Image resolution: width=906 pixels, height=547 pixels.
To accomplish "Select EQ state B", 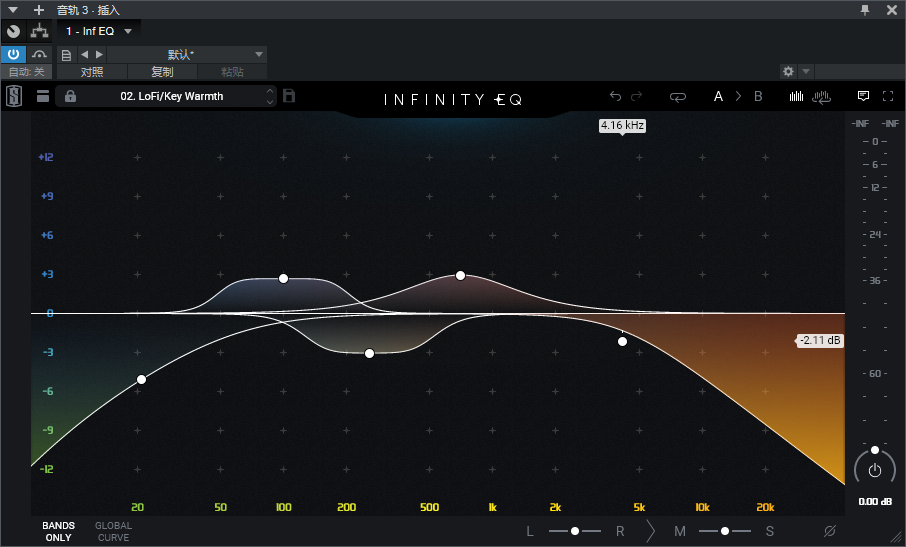I will pyautogui.click(x=758, y=96).
